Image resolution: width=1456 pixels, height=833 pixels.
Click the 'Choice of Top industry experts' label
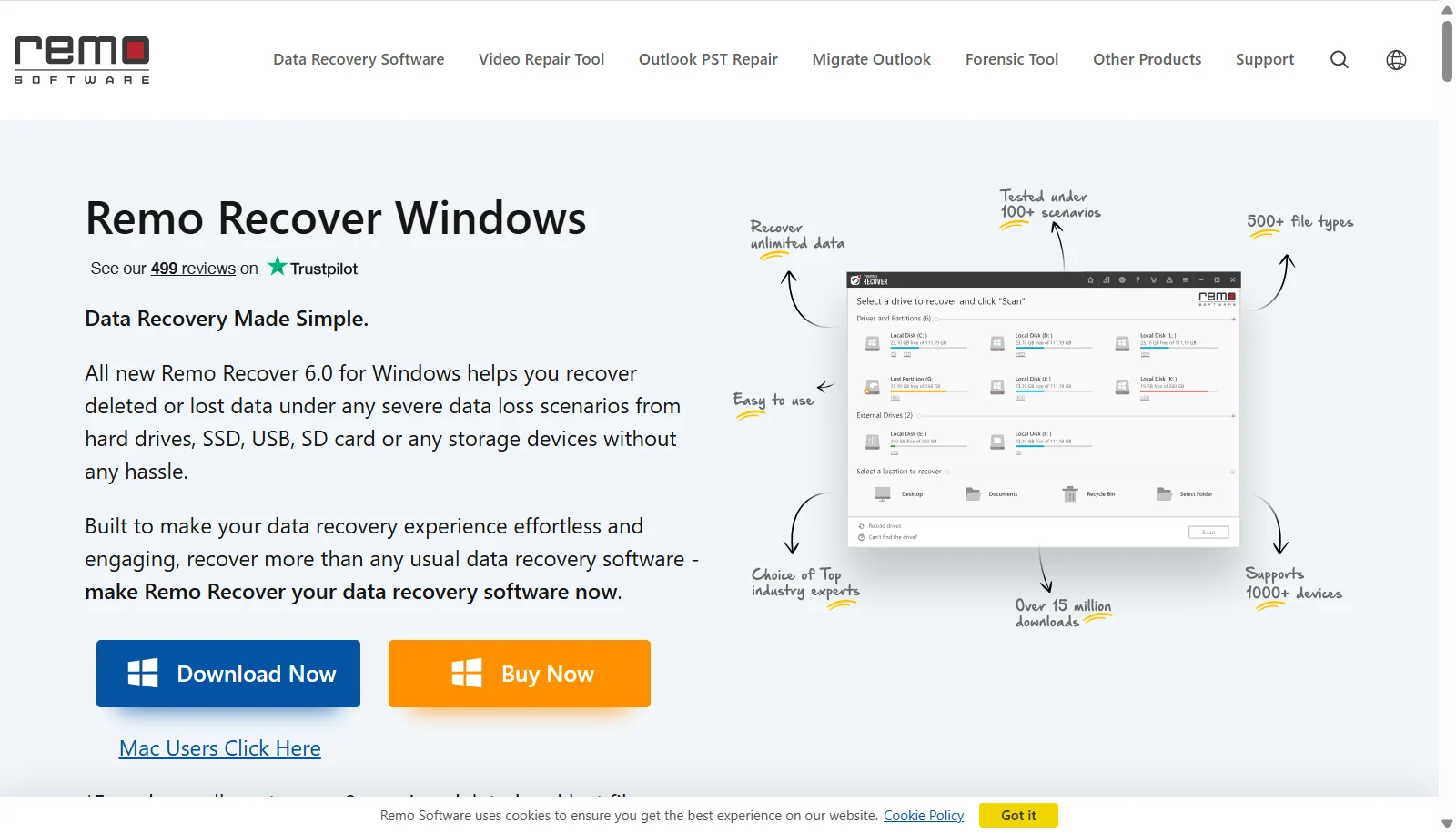[805, 584]
